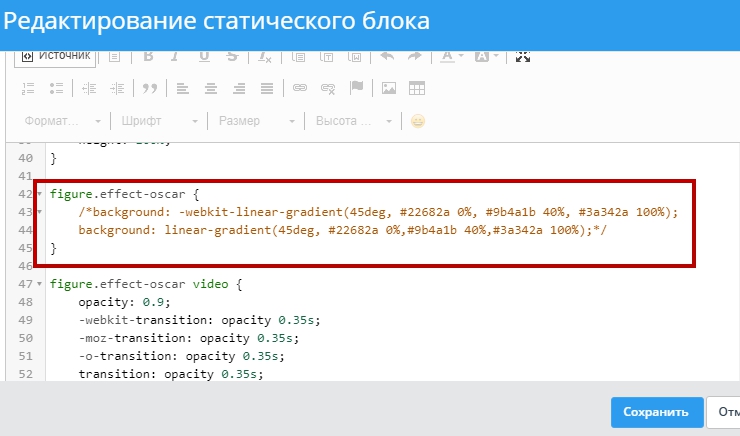Toggle the Источник source view button
The width and height of the screenshot is (740, 436).
point(56,56)
